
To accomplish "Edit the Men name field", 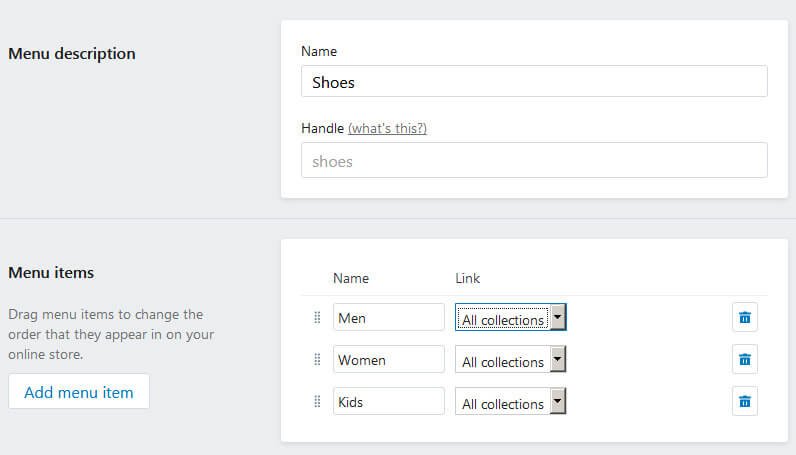I will pyautogui.click(x=388, y=318).
